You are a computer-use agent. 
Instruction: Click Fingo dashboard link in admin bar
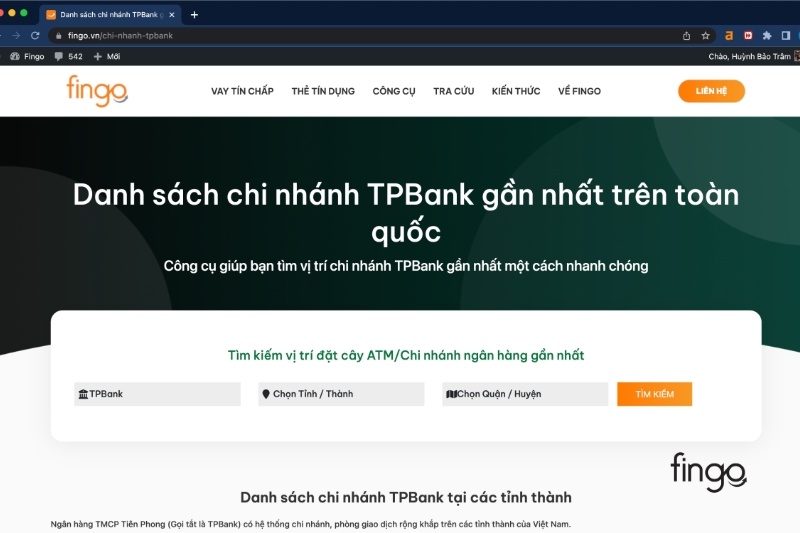28,57
